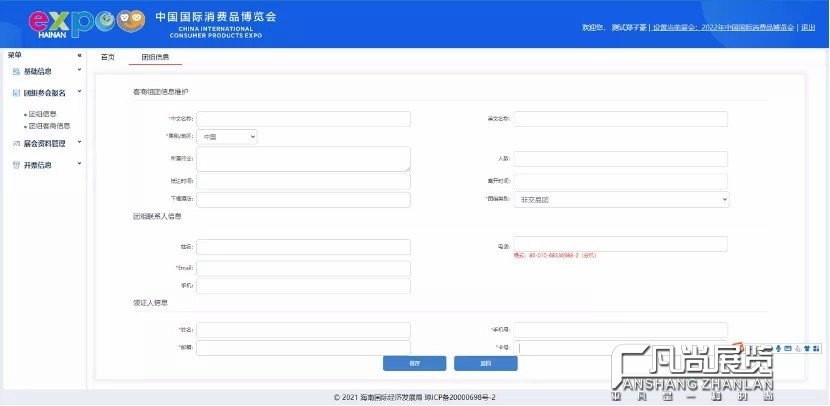Switch to the 首页 tab
Screen dimensions: 830x406
(108, 57)
